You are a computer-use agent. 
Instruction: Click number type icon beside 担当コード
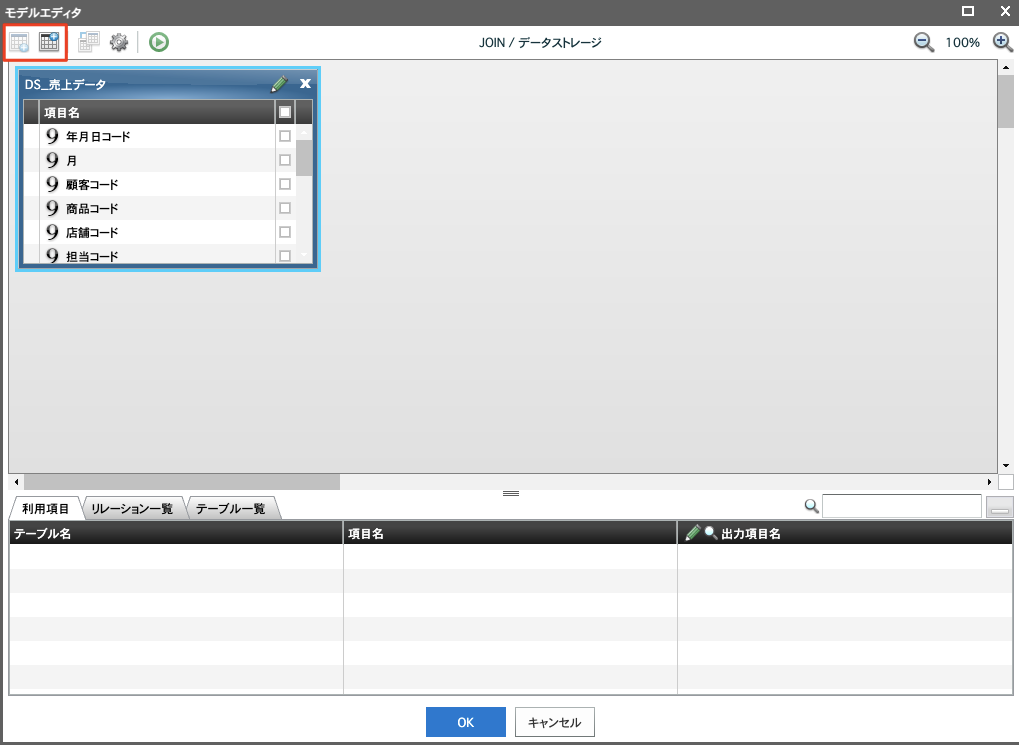[x=52, y=255]
